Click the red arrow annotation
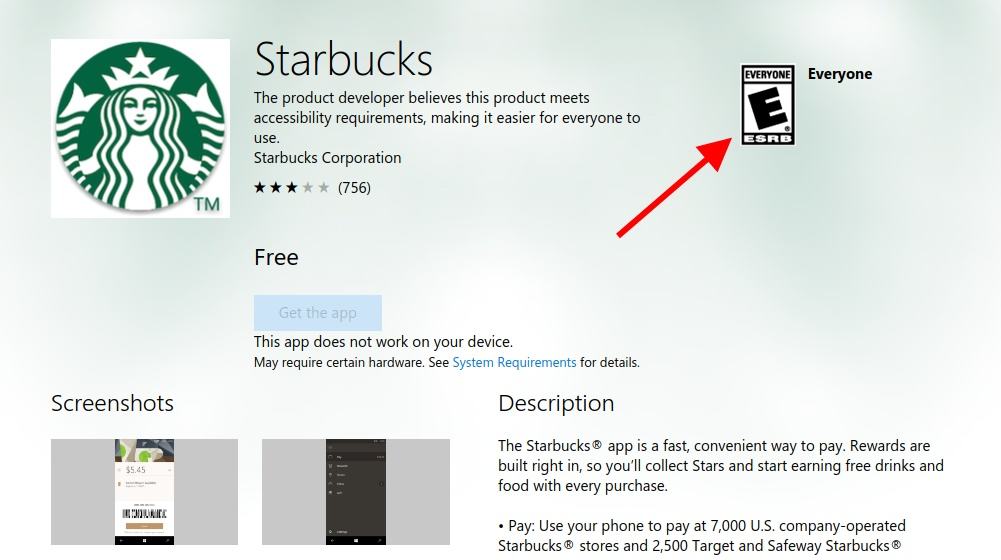 pyautogui.click(x=674, y=187)
